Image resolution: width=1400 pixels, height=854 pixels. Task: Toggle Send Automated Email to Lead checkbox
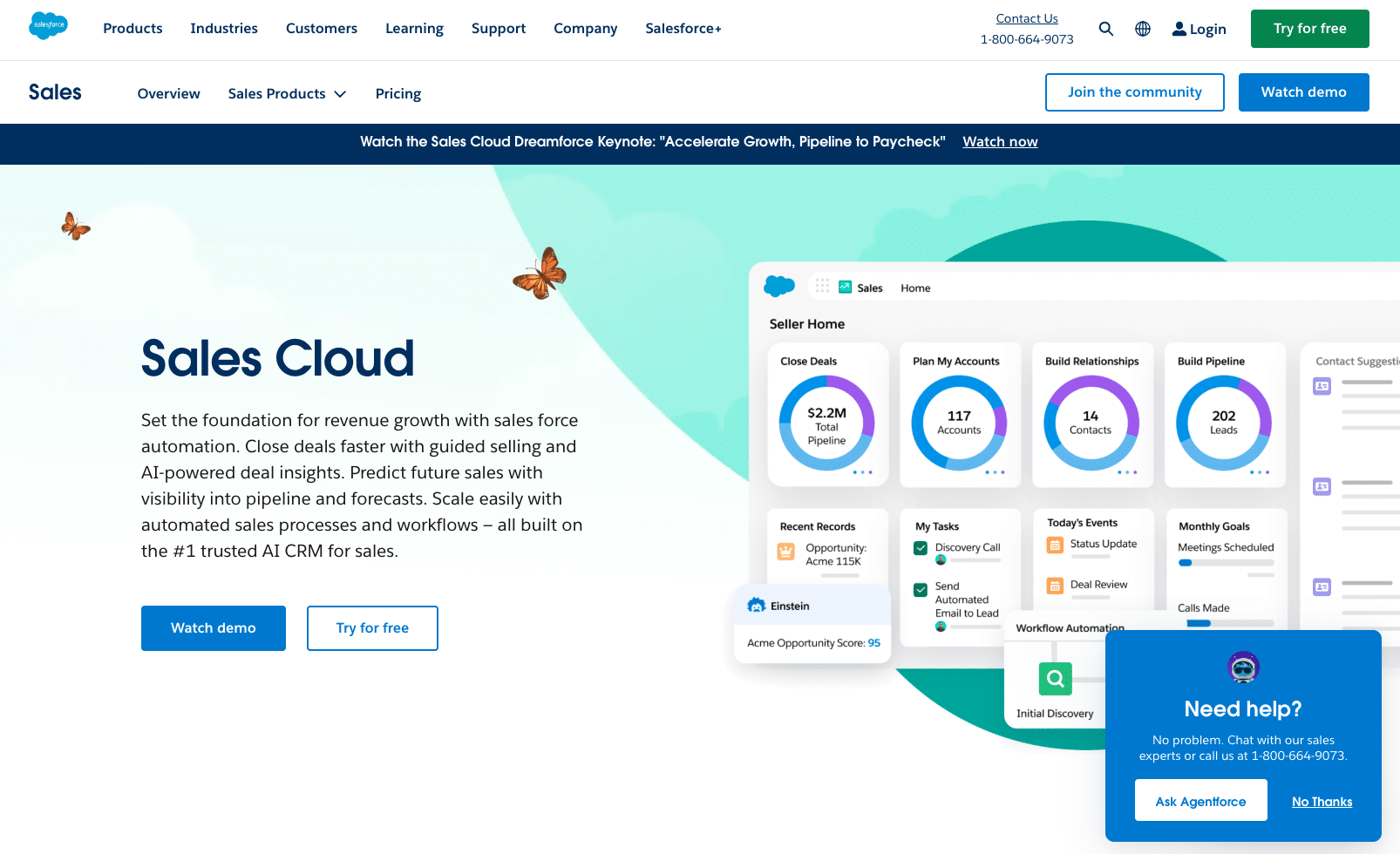click(921, 590)
